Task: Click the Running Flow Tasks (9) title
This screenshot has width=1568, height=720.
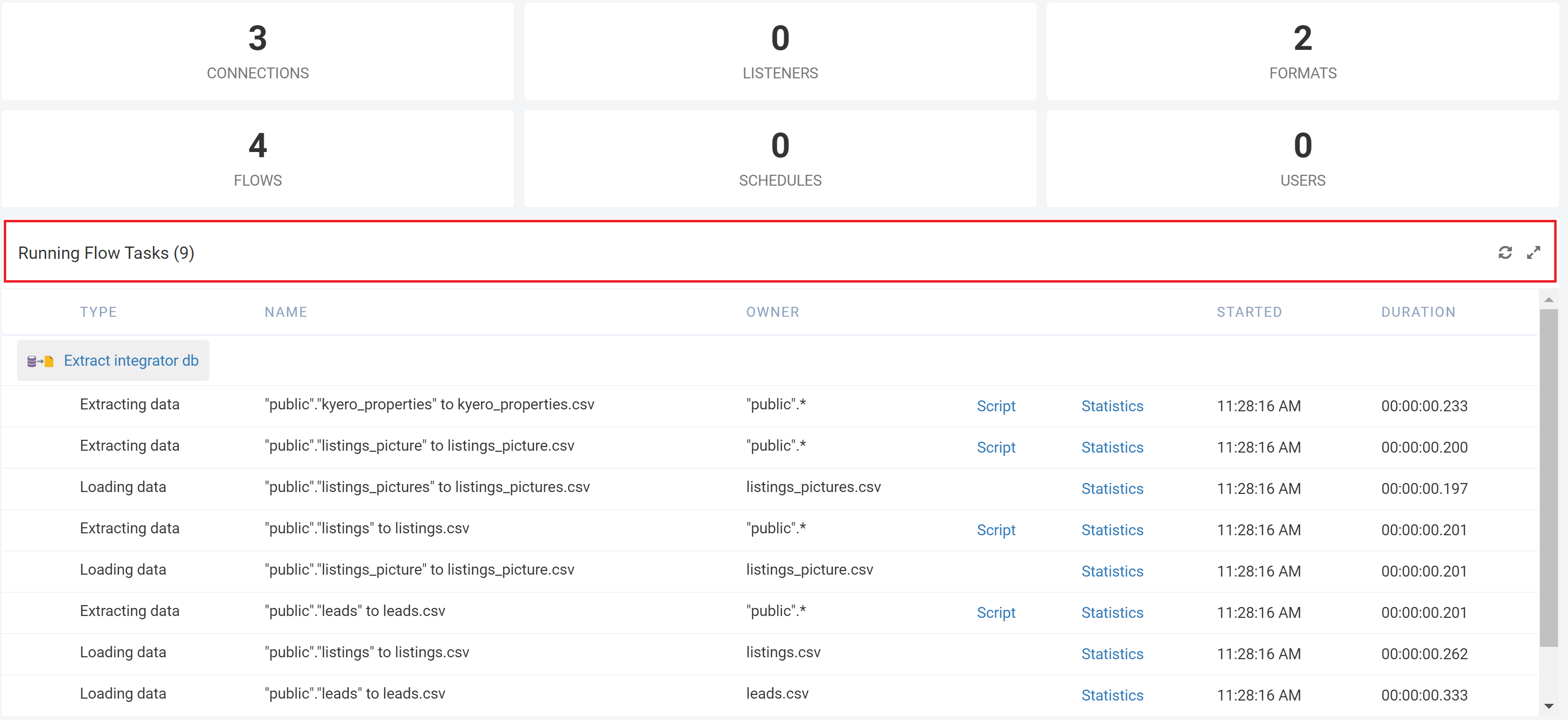Action: 106,253
